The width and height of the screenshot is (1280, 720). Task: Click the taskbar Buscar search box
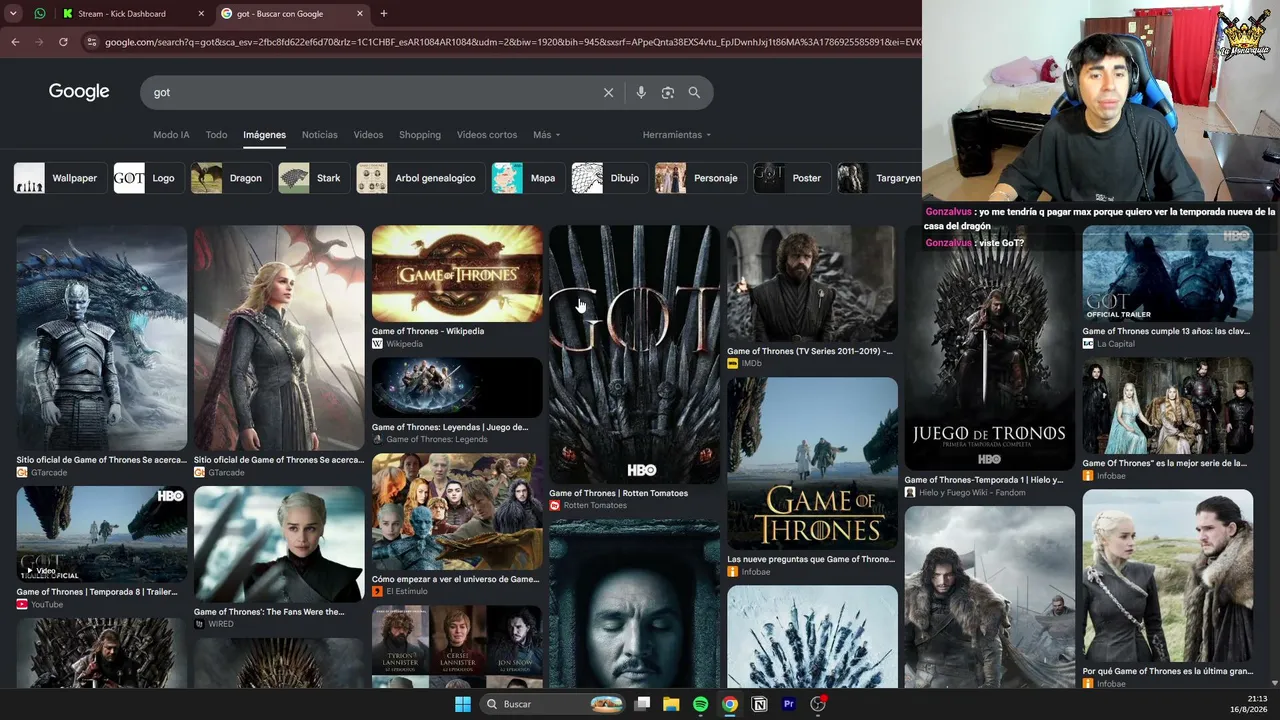(553, 704)
